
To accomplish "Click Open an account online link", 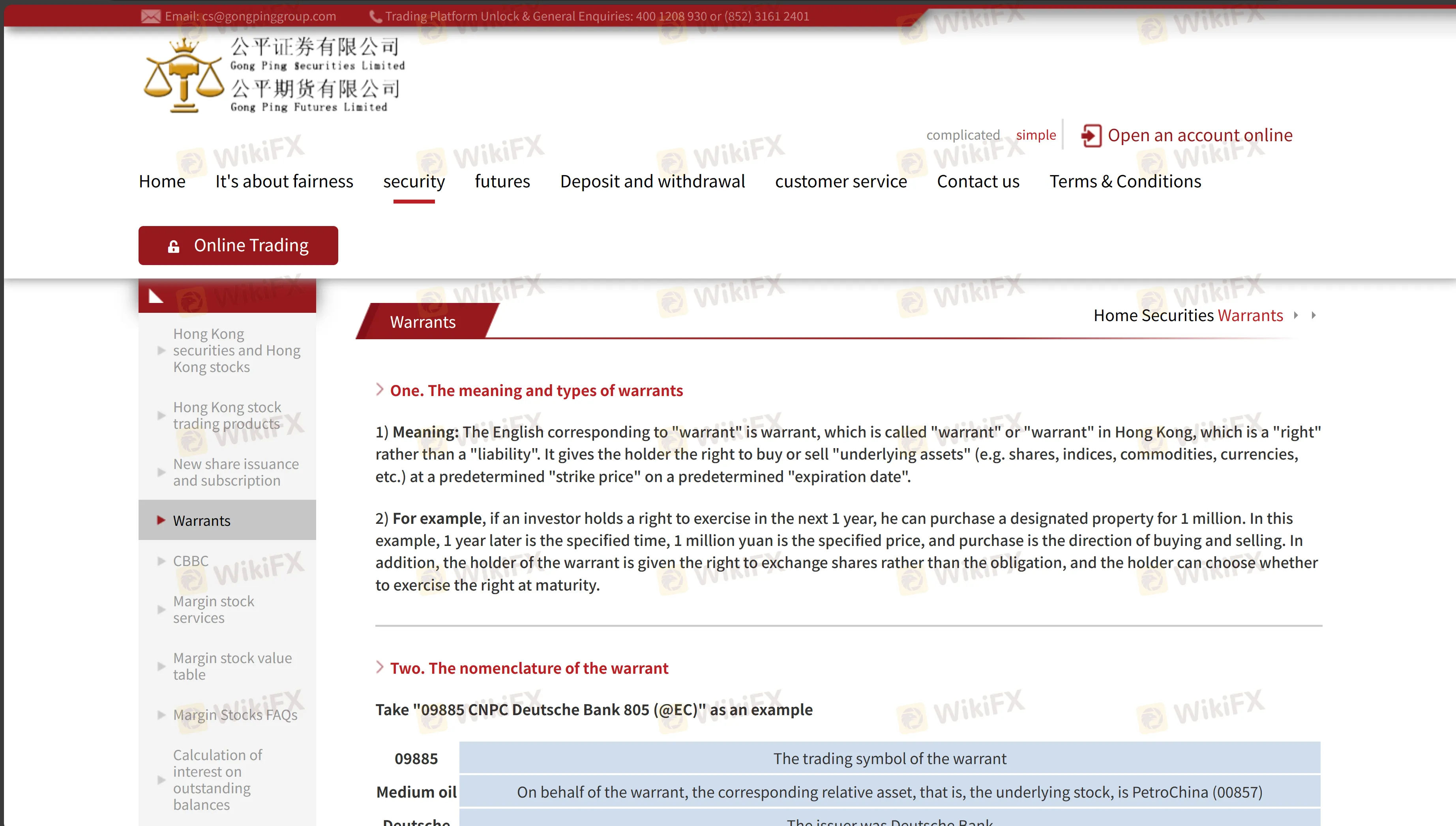I will coord(1199,135).
